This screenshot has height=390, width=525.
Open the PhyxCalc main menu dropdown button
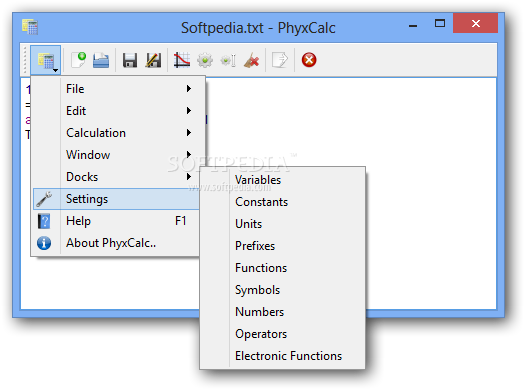point(46,61)
